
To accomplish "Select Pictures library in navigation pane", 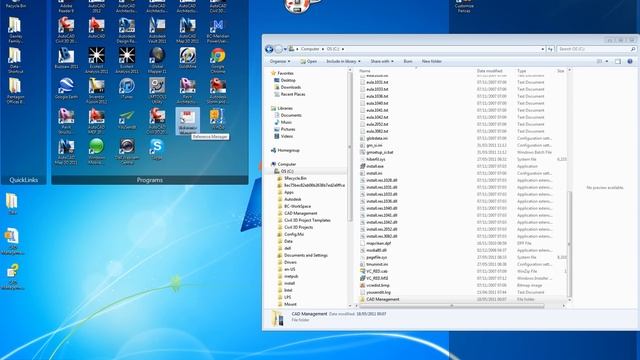I will tap(284, 129).
